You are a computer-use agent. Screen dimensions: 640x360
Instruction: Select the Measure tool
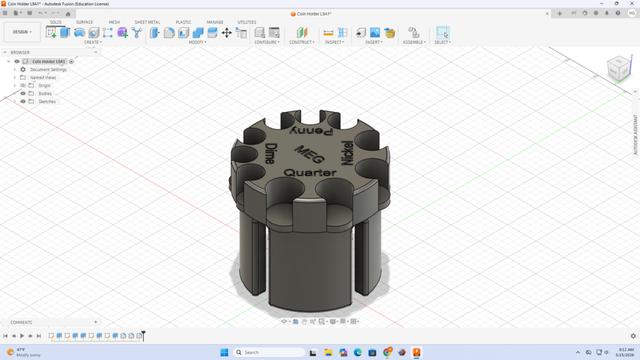(x=328, y=32)
